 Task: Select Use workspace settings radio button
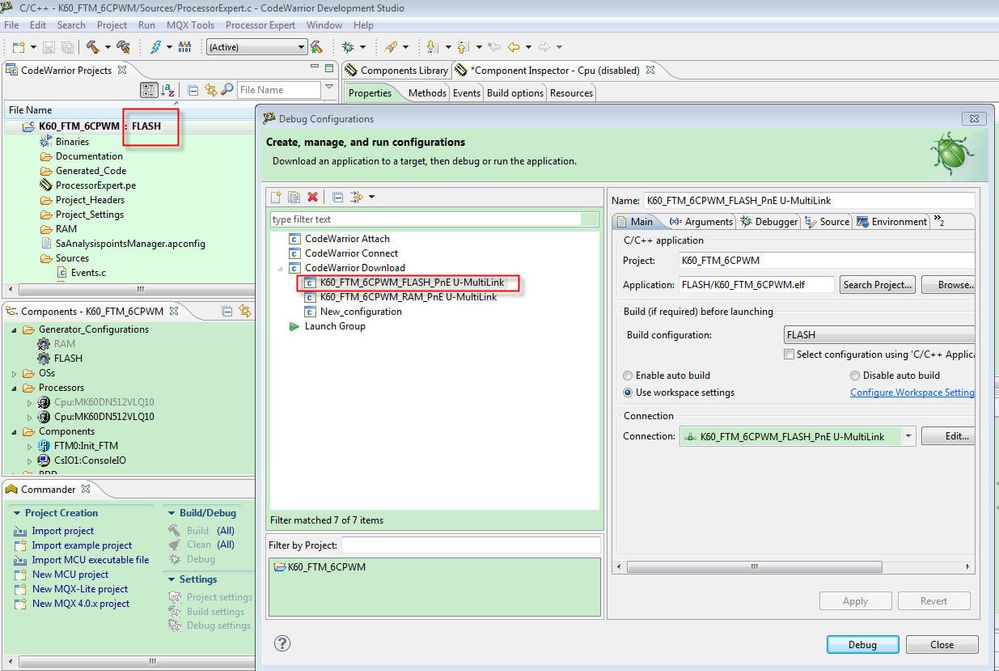point(628,393)
